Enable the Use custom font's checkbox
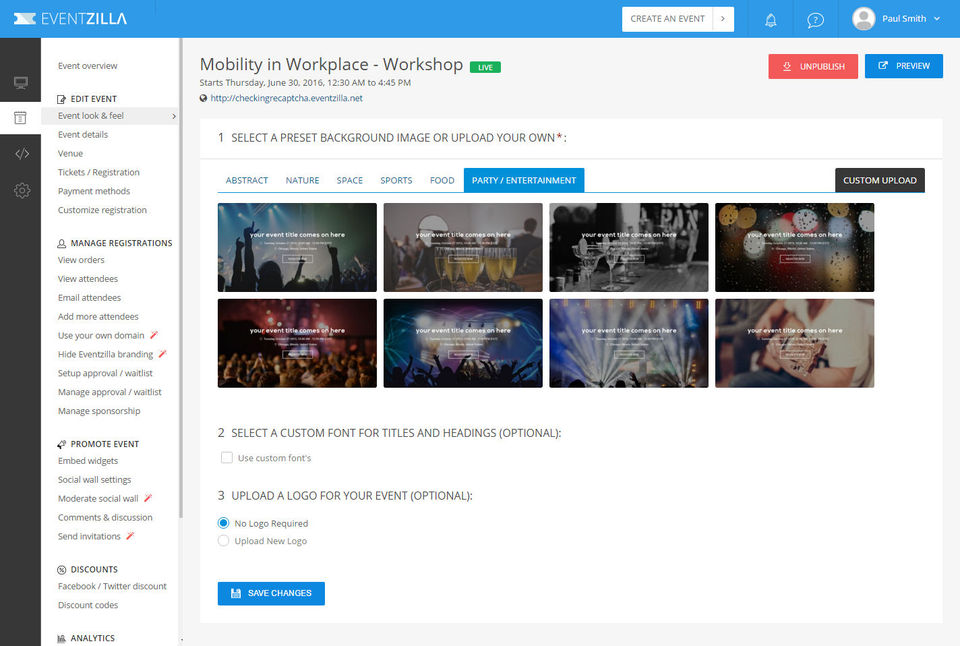This screenshot has height=646, width=960. pos(227,457)
